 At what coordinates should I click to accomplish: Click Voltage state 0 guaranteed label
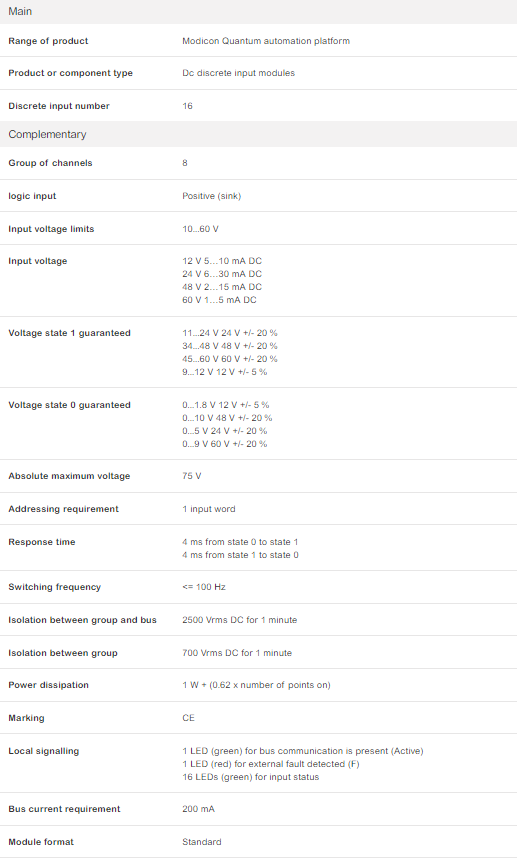pyautogui.click(x=70, y=405)
